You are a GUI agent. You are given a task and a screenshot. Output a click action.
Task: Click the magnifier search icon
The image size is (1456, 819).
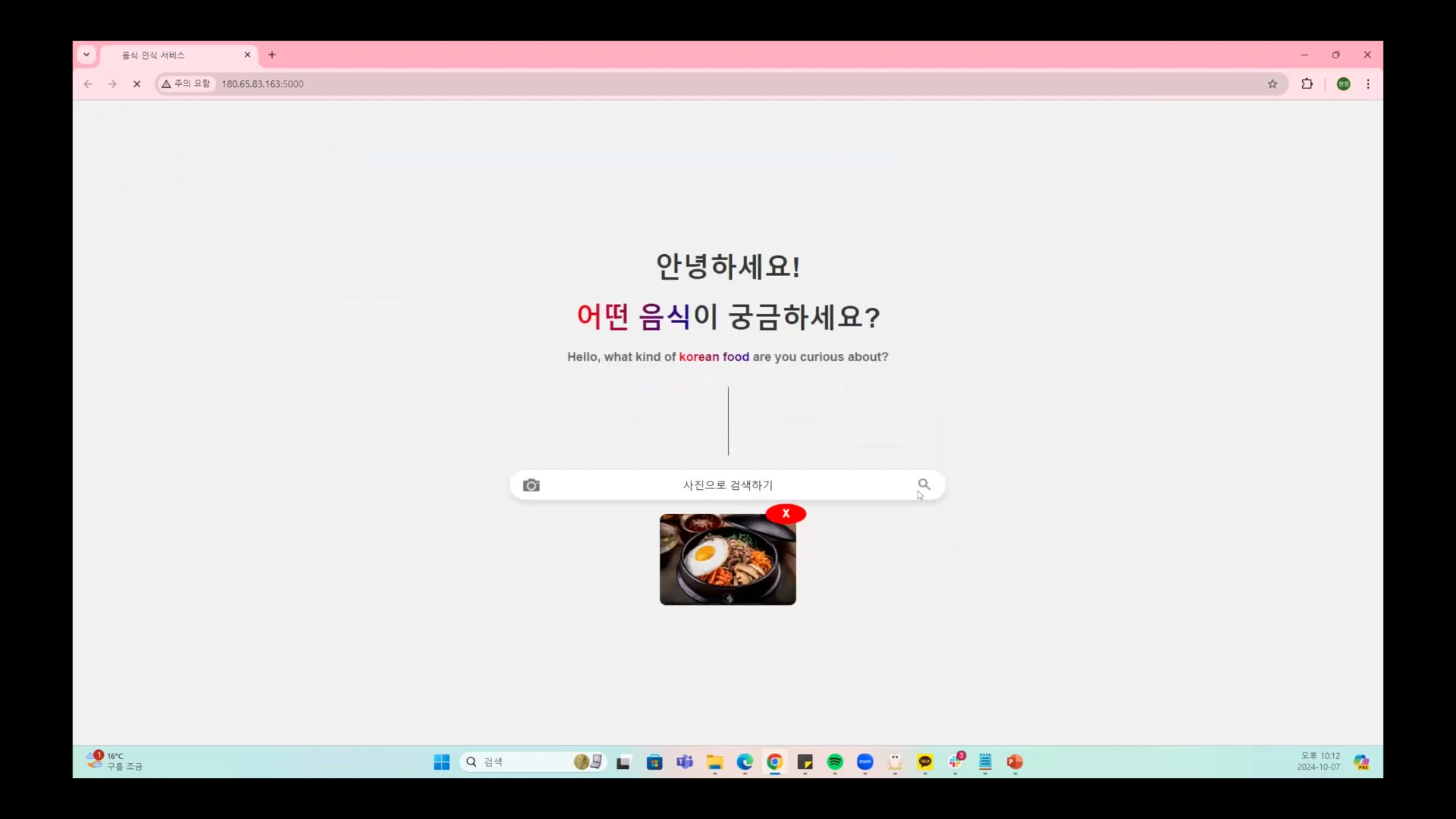(x=924, y=484)
